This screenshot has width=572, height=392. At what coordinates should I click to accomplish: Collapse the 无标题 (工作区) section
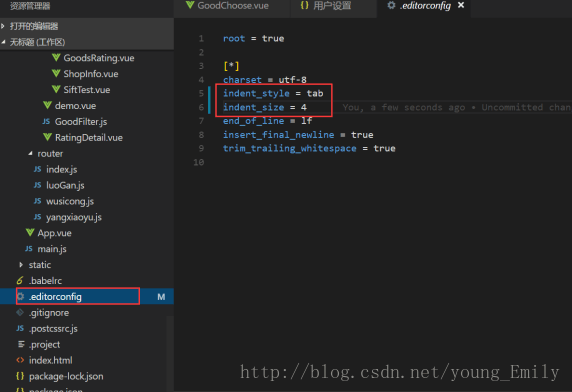click(3, 42)
